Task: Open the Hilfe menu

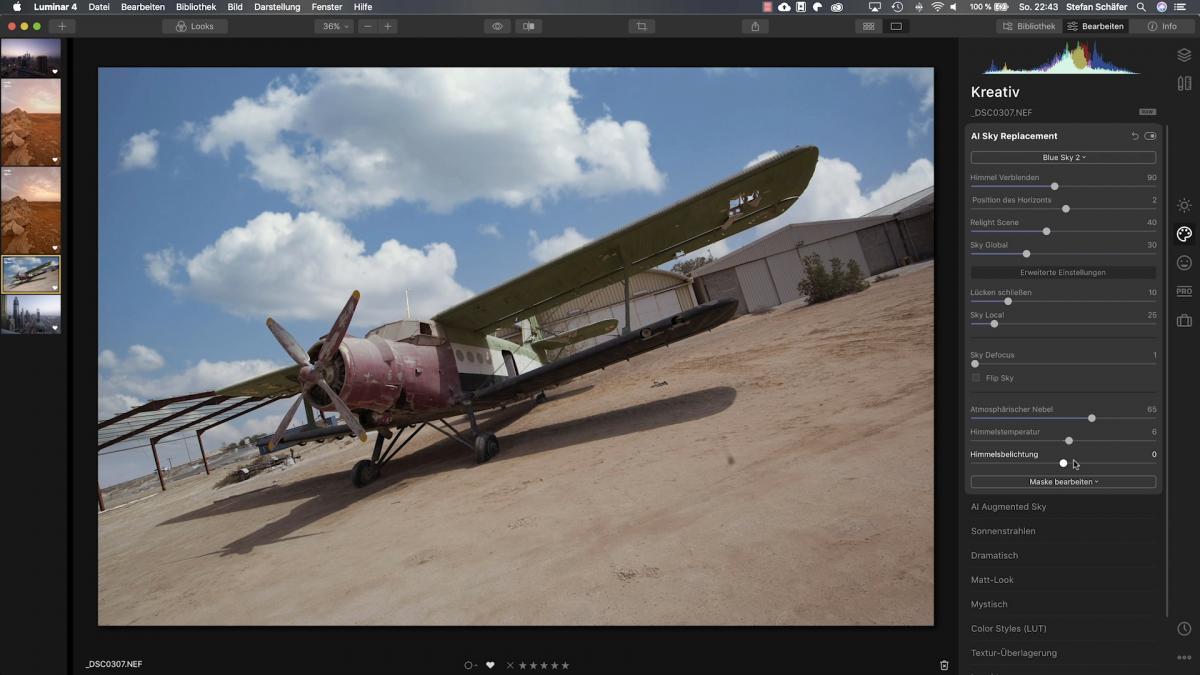Action: point(363,7)
